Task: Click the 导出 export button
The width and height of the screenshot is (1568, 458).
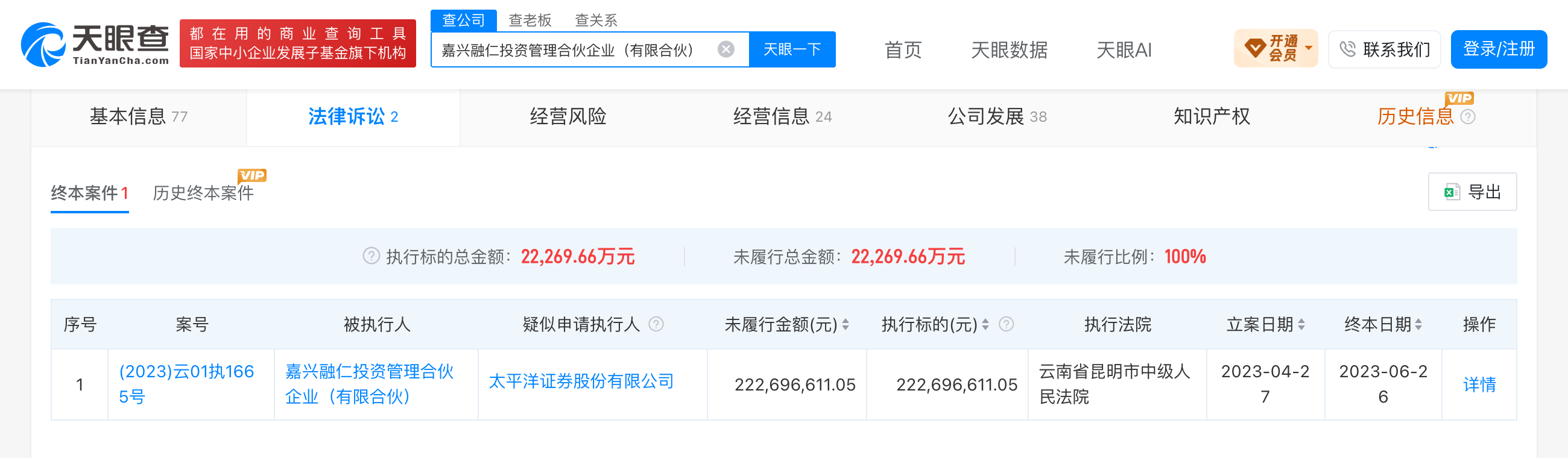Action: [1472, 192]
